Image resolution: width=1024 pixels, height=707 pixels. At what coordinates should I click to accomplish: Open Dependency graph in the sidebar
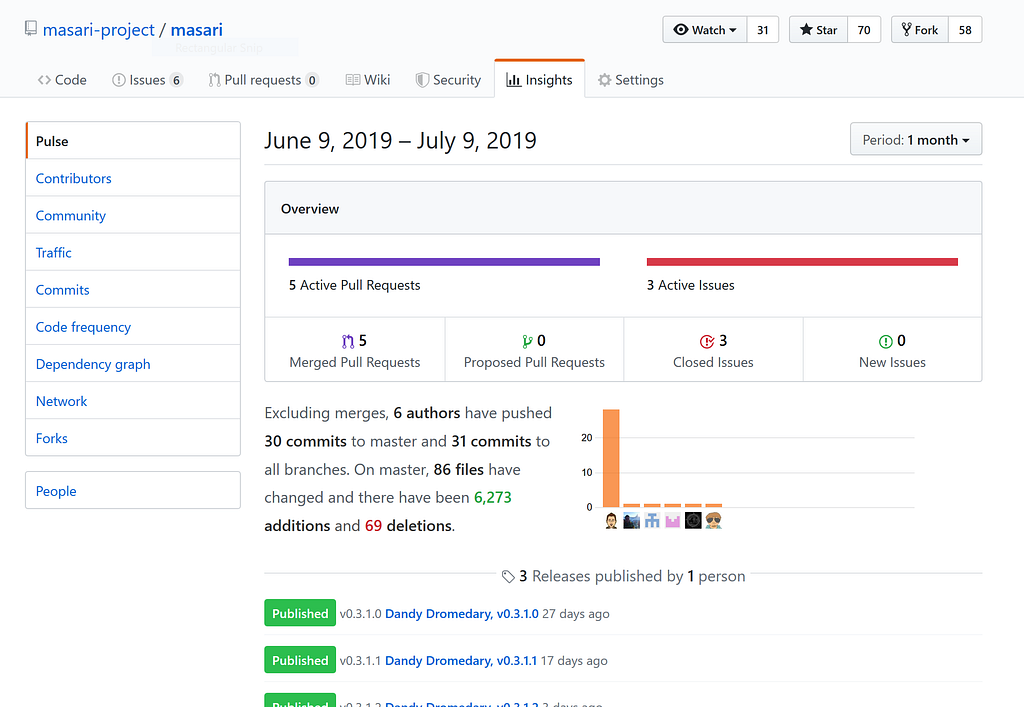133,364
